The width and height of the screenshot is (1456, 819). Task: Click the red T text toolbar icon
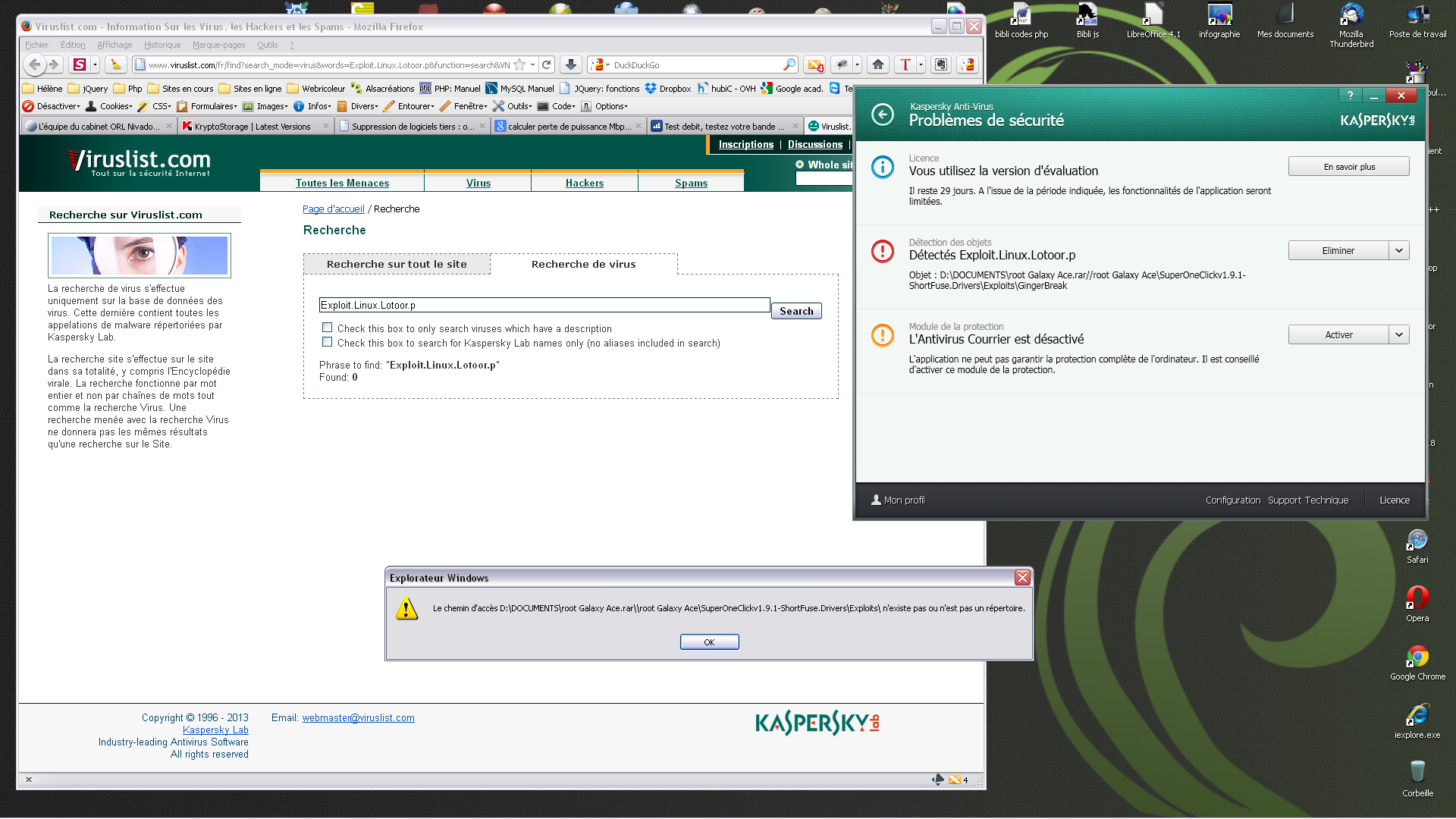coord(905,64)
